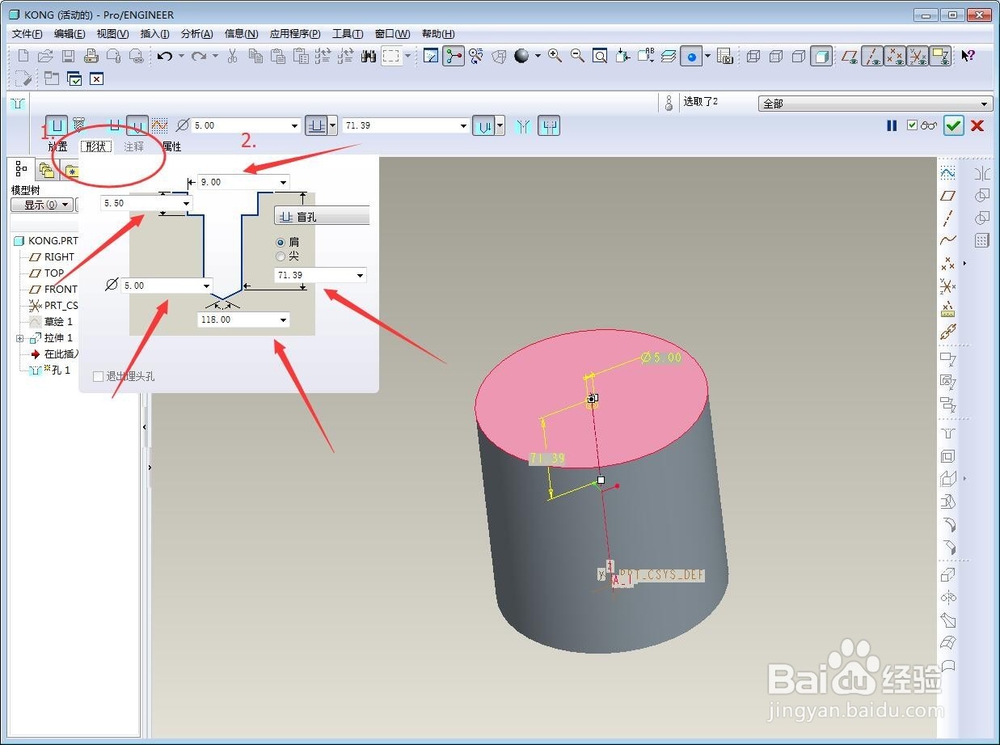The width and height of the screenshot is (1000, 745).
Task: Select 孔 1 in model tree
Action: [61, 370]
